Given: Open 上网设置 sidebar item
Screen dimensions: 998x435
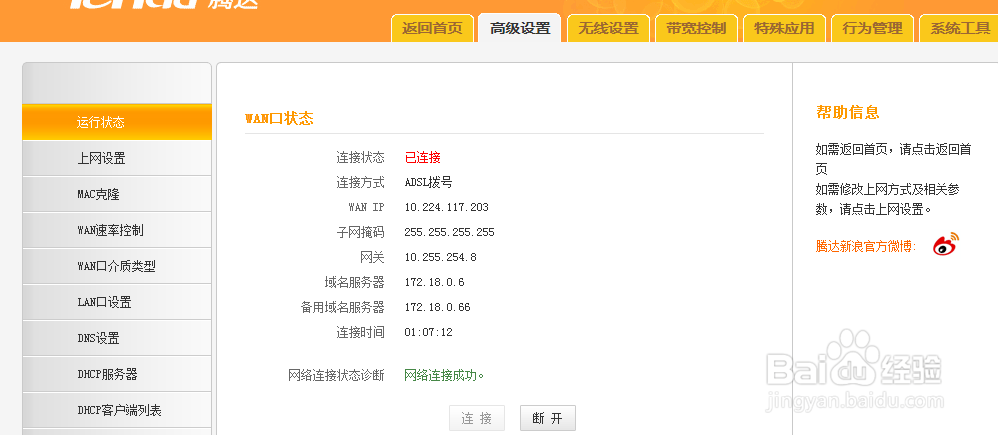Looking at the screenshot, I should 117,158.
